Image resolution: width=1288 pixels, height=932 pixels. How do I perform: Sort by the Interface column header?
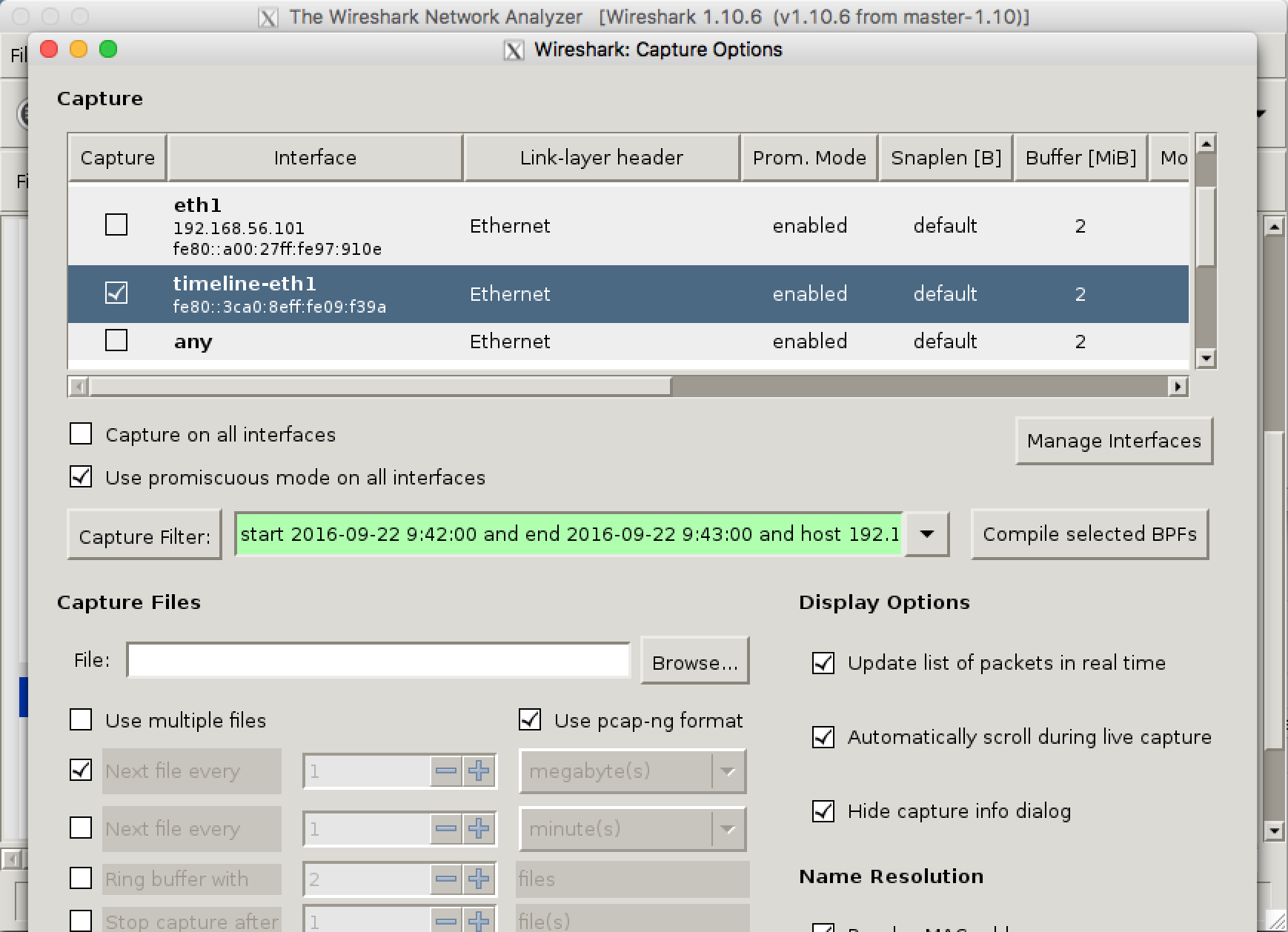click(x=315, y=158)
